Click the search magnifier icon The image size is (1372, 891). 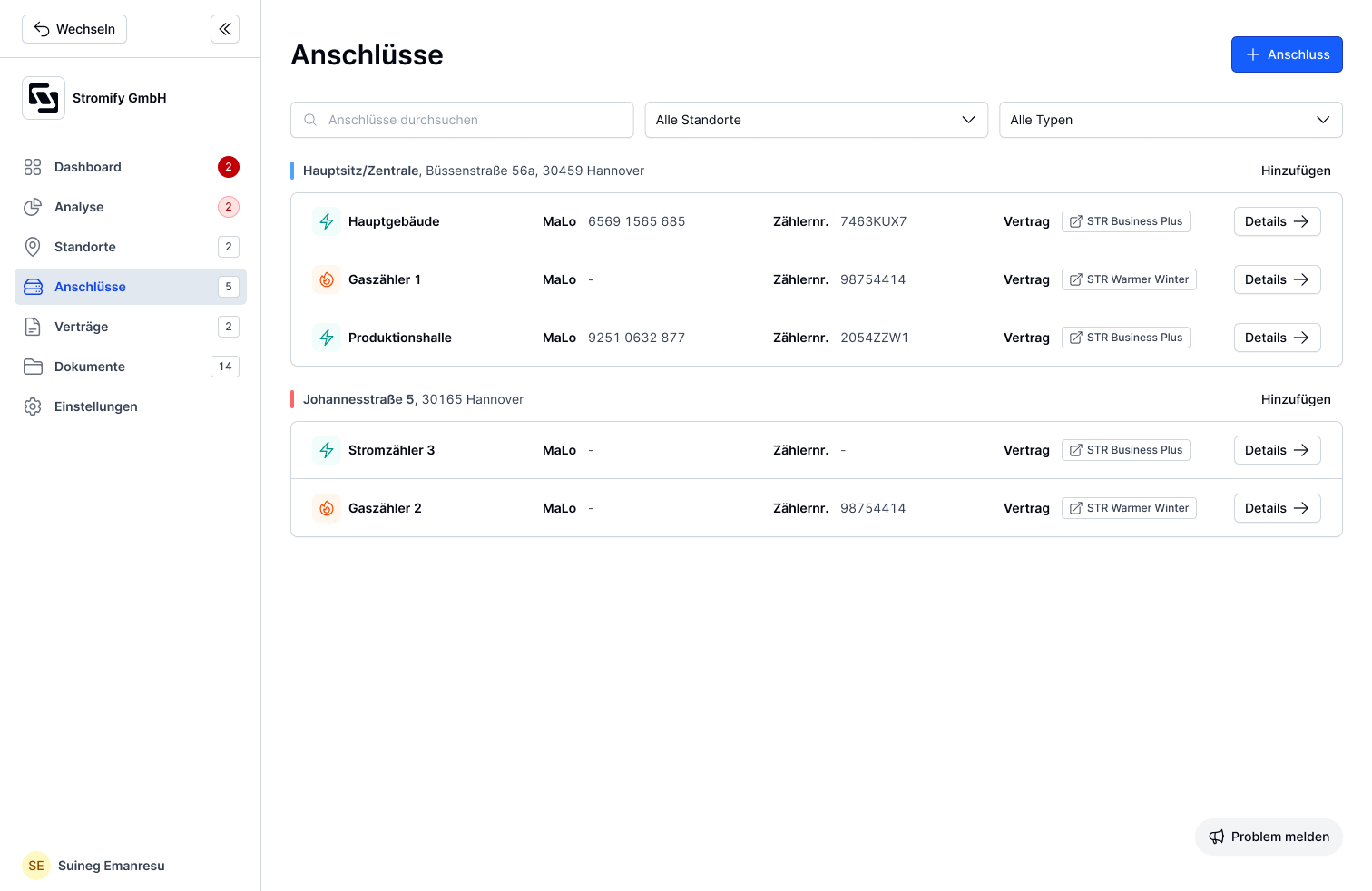click(310, 120)
